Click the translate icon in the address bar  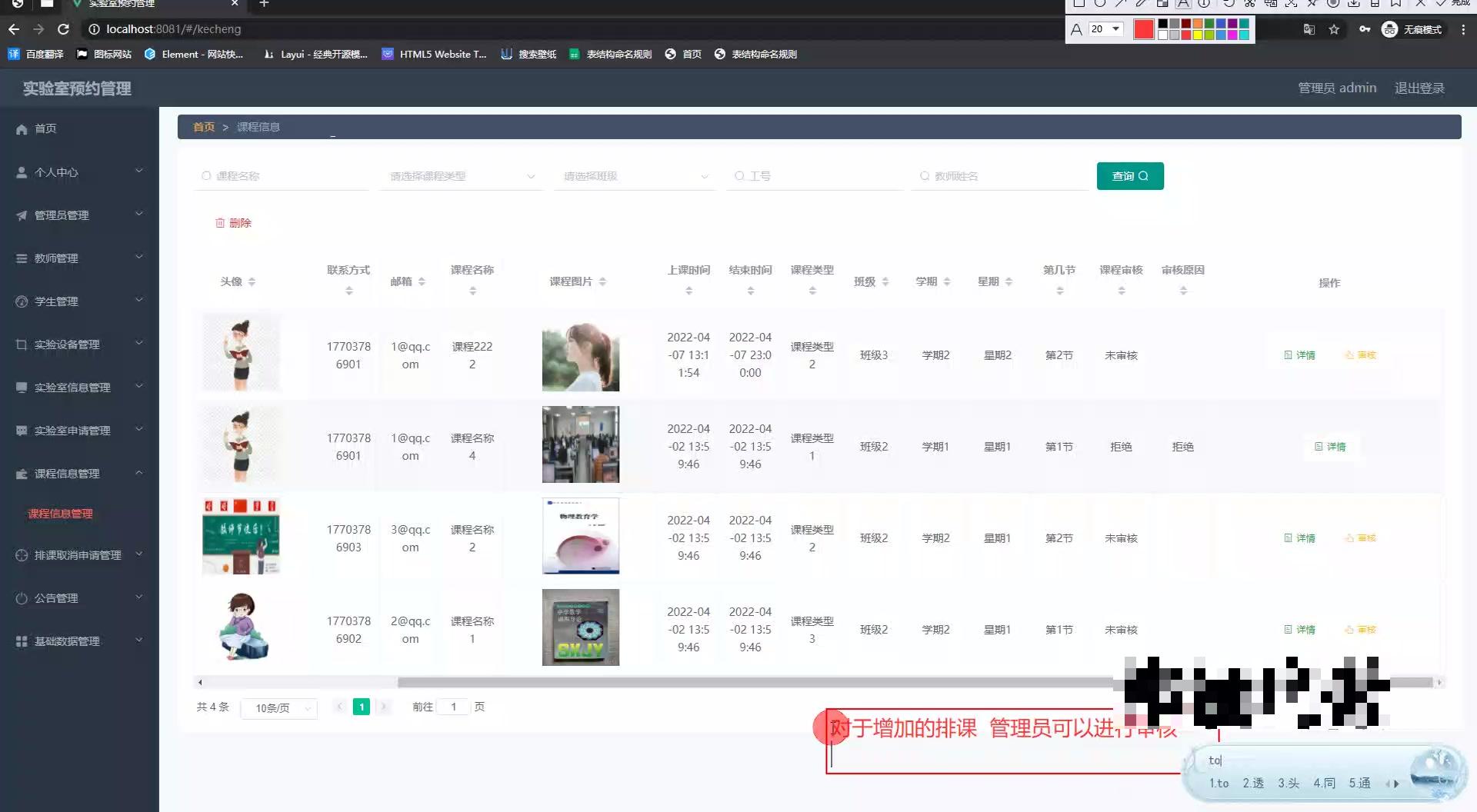[x=1309, y=29]
